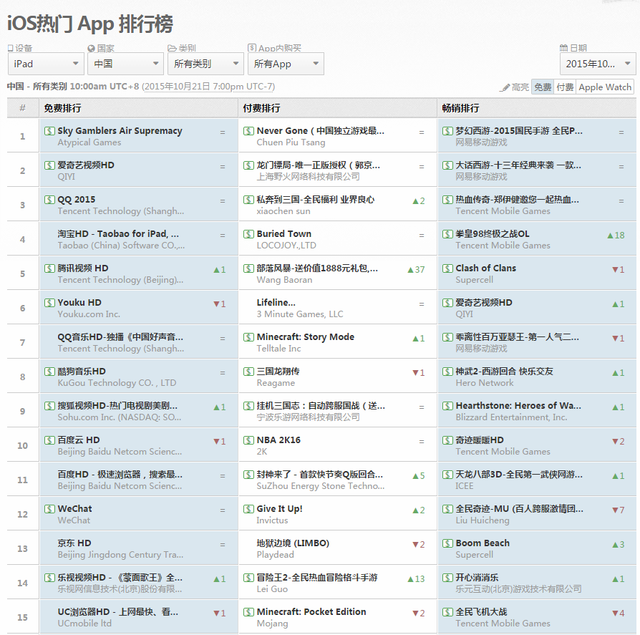Click publisher Mojang
Viewport: 640px width, 635px height.
point(272,624)
